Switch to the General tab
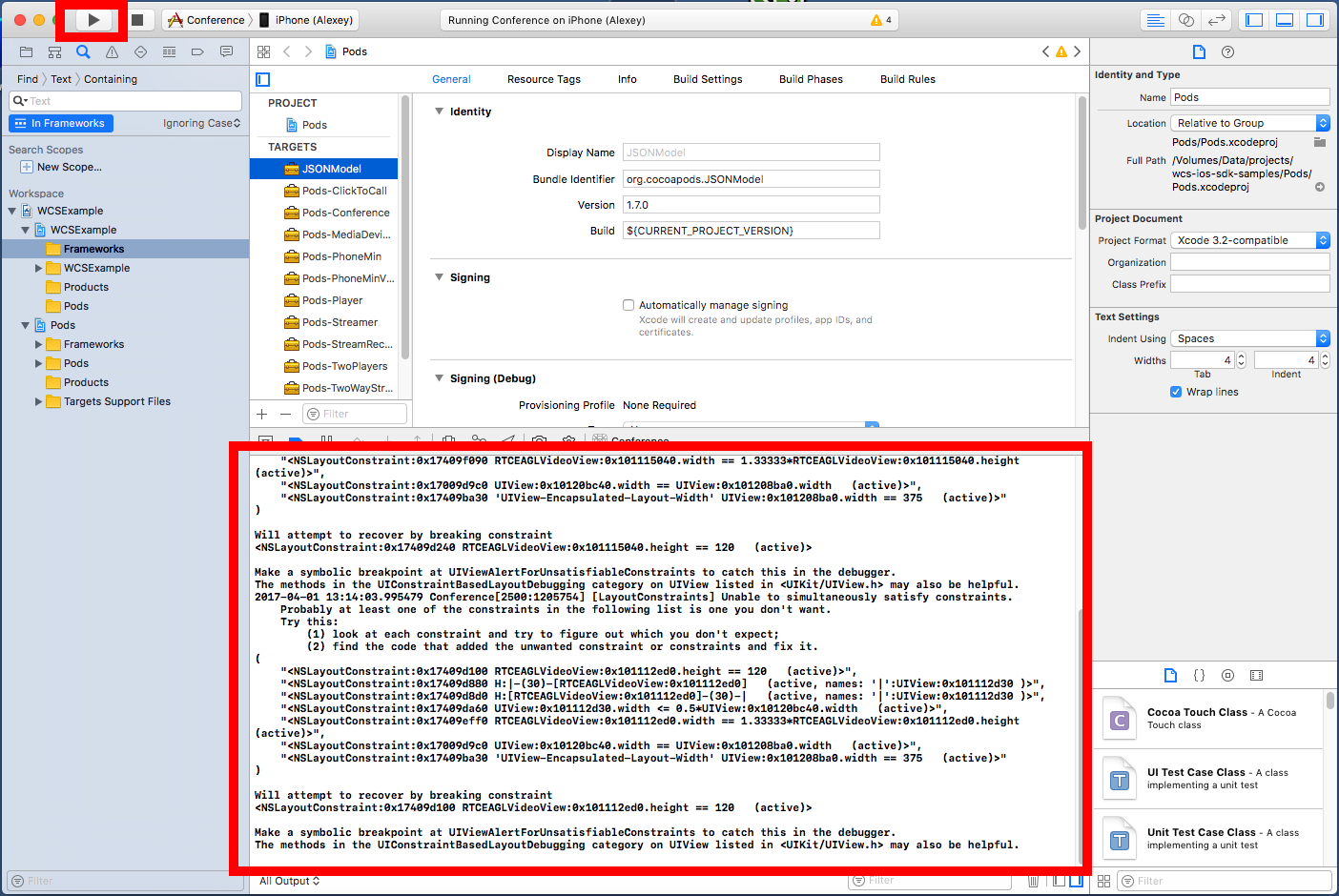The height and width of the screenshot is (896, 1339). tap(451, 79)
